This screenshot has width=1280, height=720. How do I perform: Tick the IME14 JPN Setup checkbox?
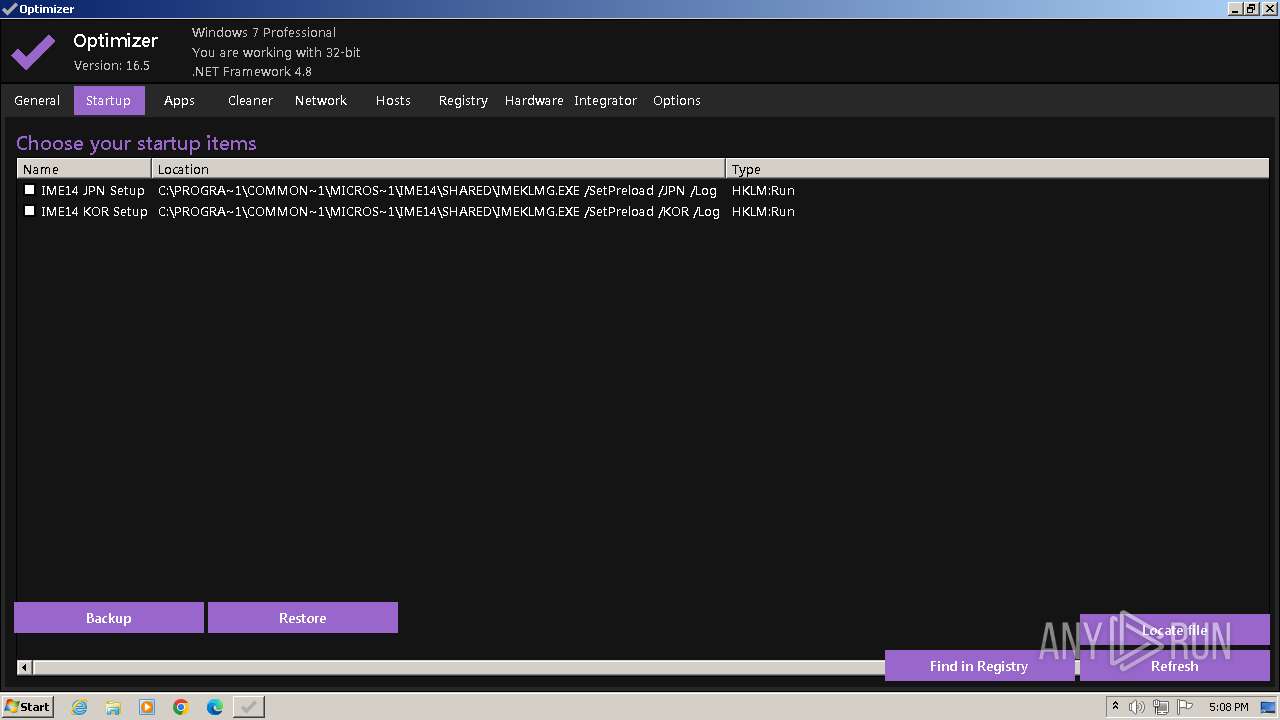(x=29, y=189)
